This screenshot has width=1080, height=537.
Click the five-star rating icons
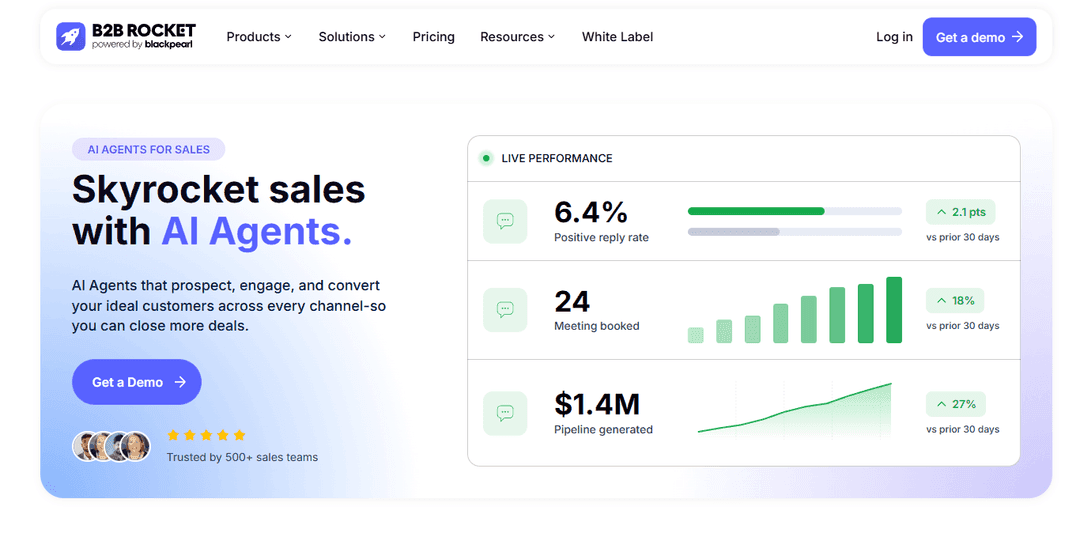click(x=206, y=435)
